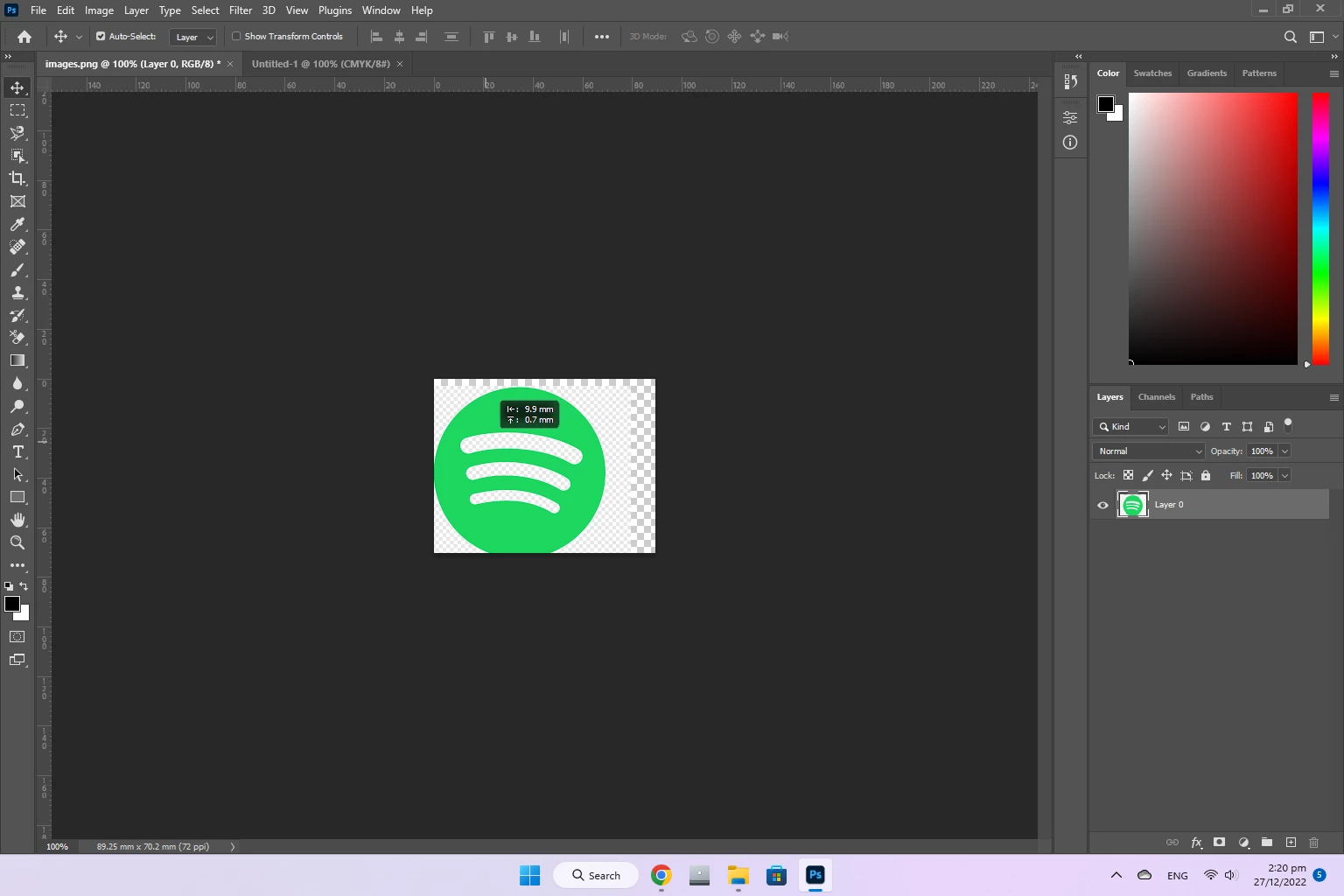Click inside the color picker field

pyautogui.click(x=1213, y=228)
